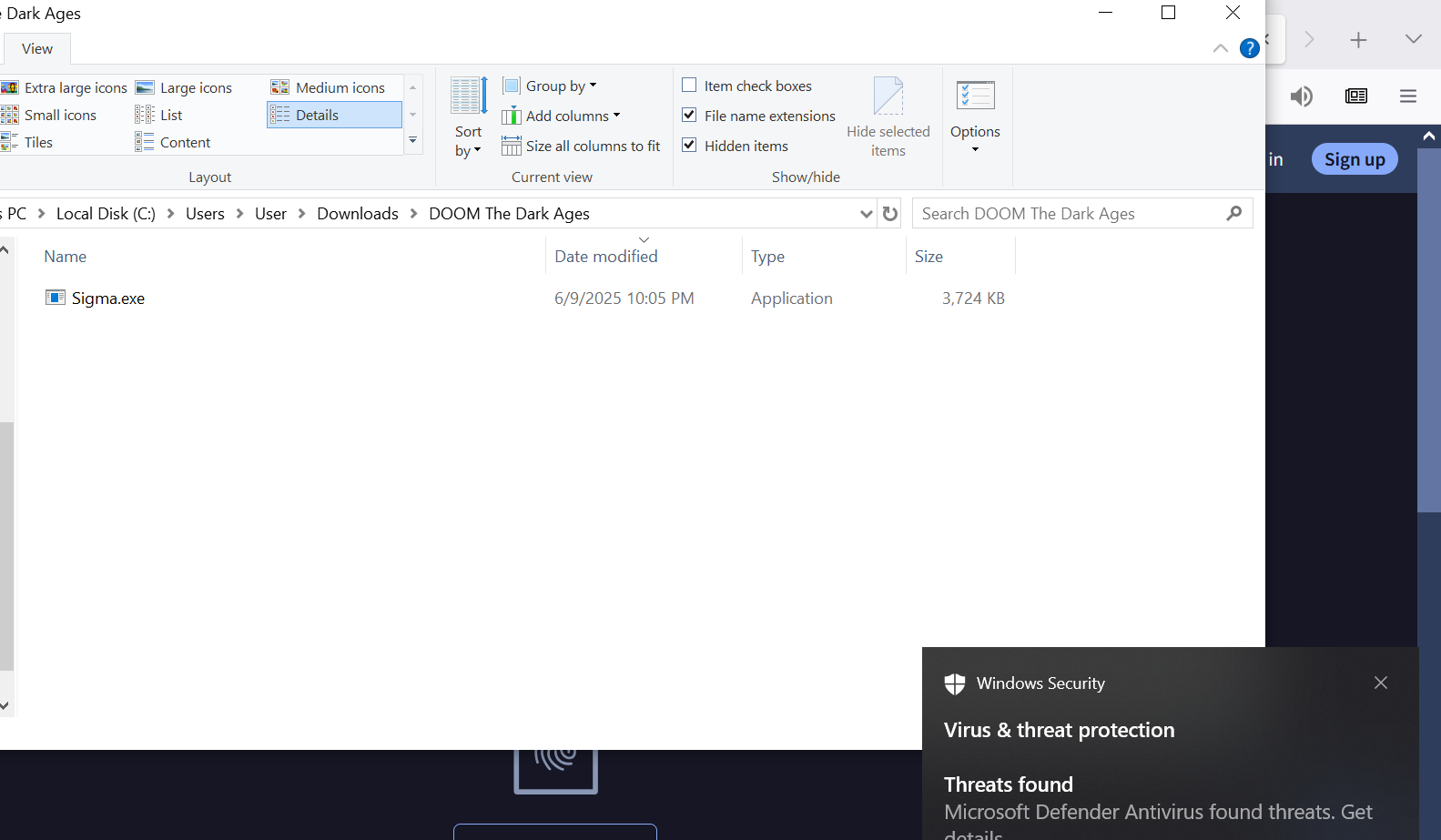Go to Users folder breadcrumb
This screenshot has width=1441, height=840.
click(x=205, y=214)
